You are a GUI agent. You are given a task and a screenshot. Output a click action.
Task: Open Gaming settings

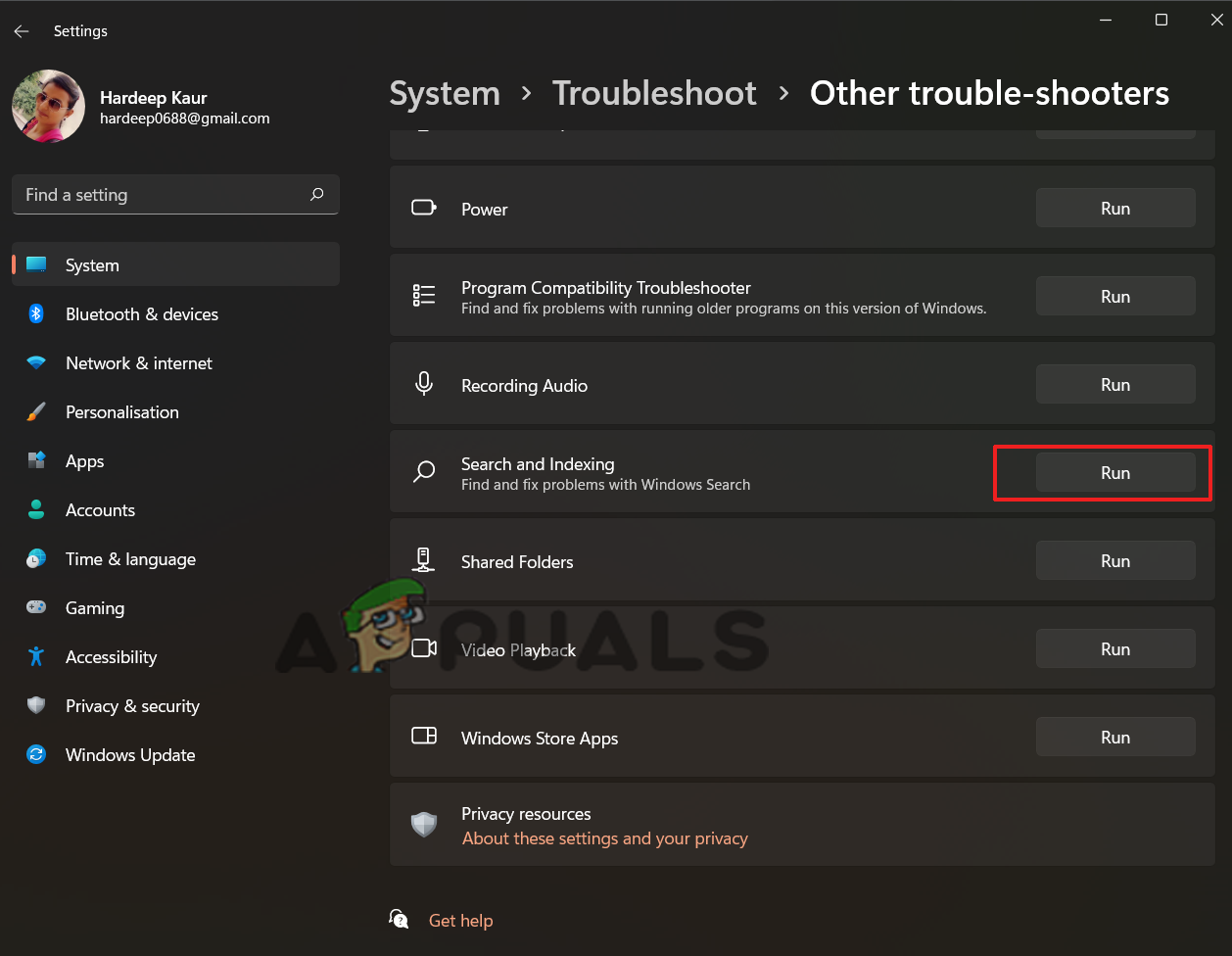click(x=94, y=608)
